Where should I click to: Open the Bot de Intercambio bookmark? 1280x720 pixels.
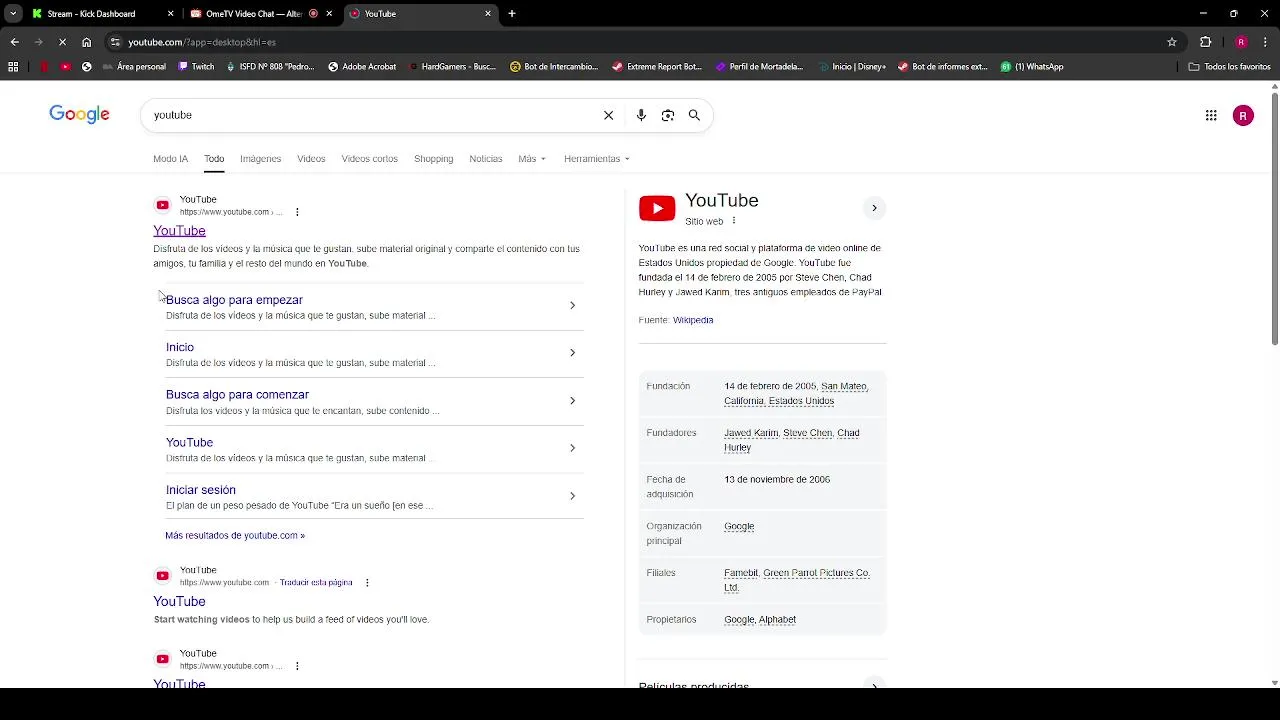point(554,67)
